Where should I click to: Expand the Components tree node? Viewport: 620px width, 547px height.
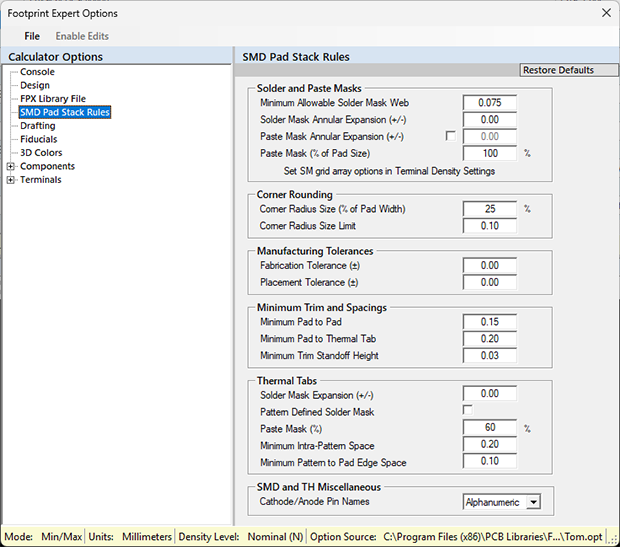(11, 167)
